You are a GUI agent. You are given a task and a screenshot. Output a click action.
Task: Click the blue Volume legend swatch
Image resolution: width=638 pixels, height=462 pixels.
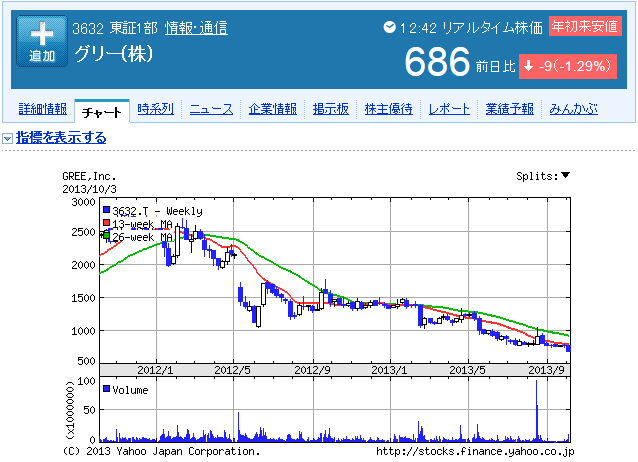[x=106, y=389]
